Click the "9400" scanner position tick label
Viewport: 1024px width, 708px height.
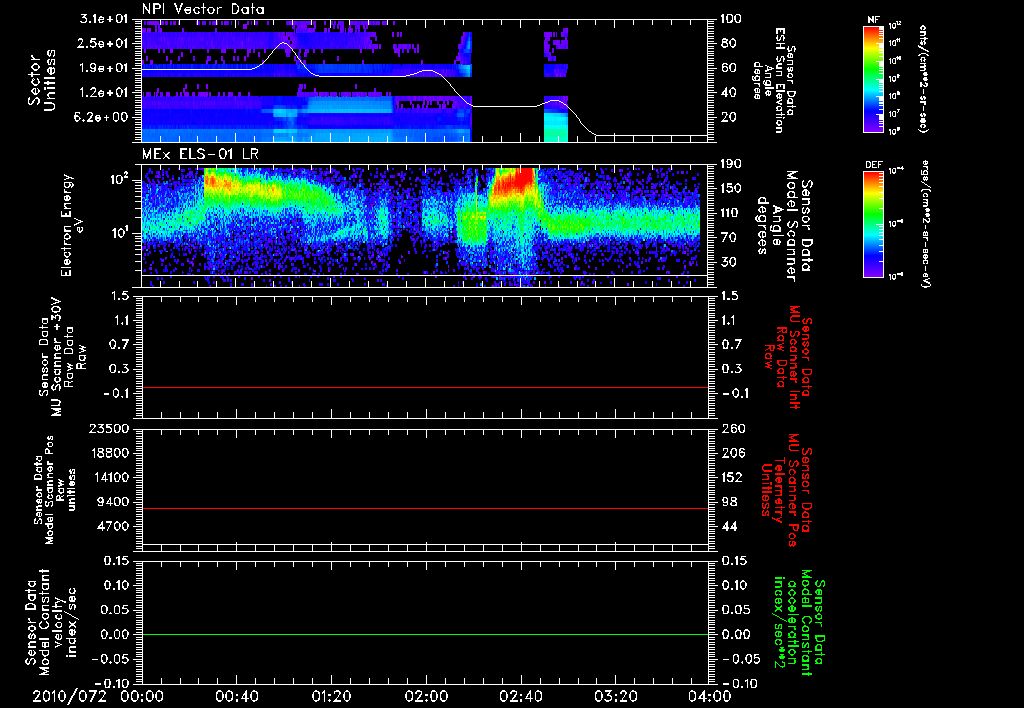pyautogui.click(x=113, y=502)
